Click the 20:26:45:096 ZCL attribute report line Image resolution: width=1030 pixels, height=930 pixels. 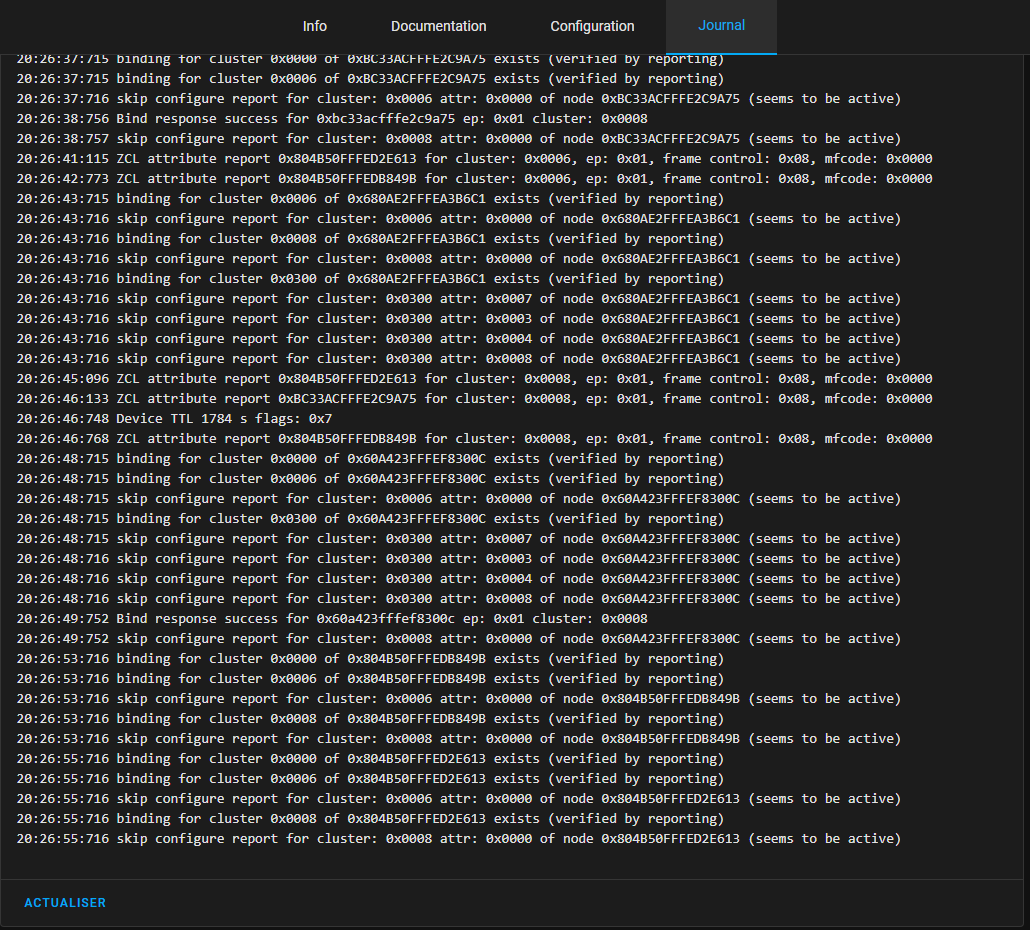[474, 379]
